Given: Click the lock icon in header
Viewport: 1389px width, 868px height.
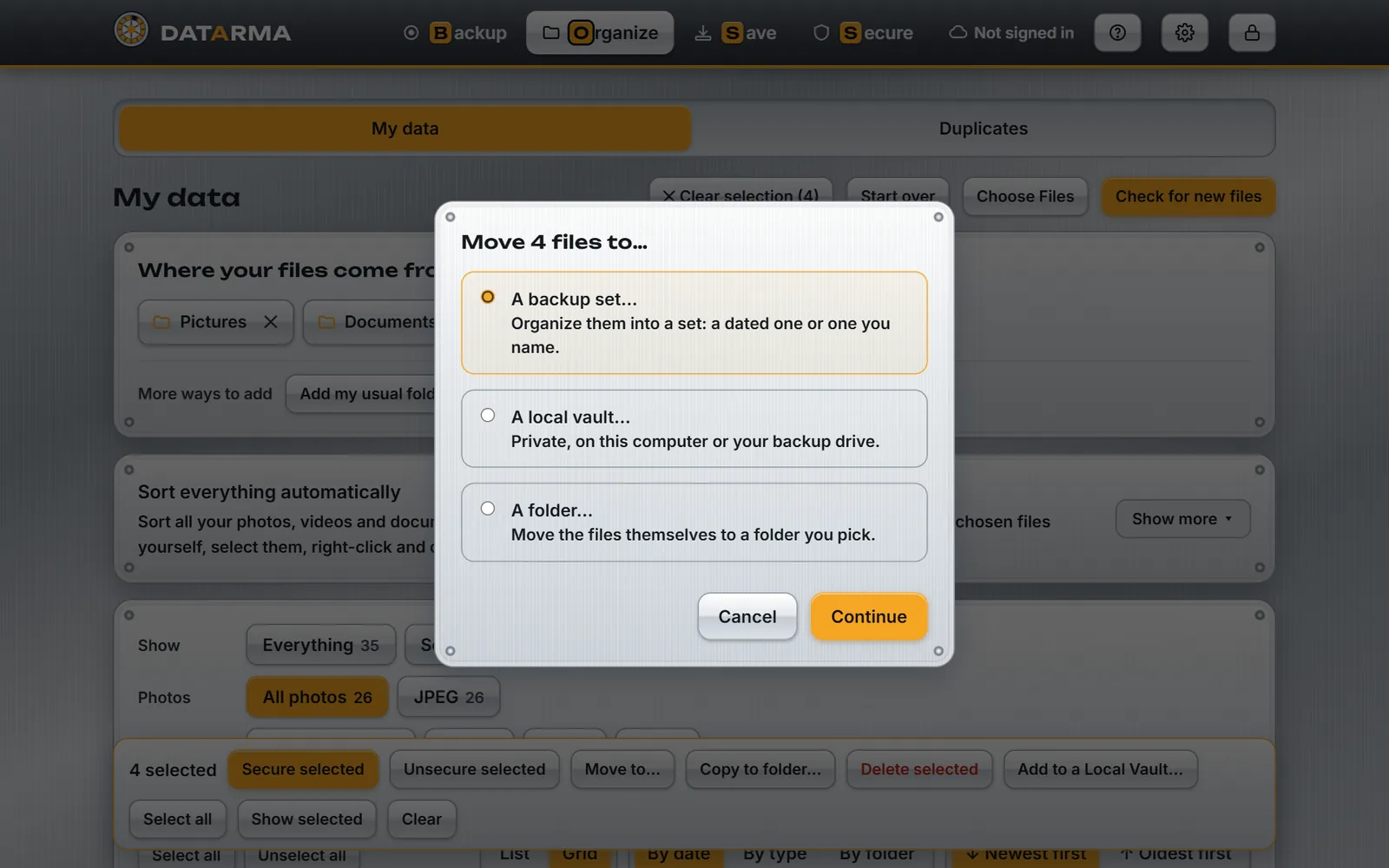Looking at the screenshot, I should click(1252, 33).
